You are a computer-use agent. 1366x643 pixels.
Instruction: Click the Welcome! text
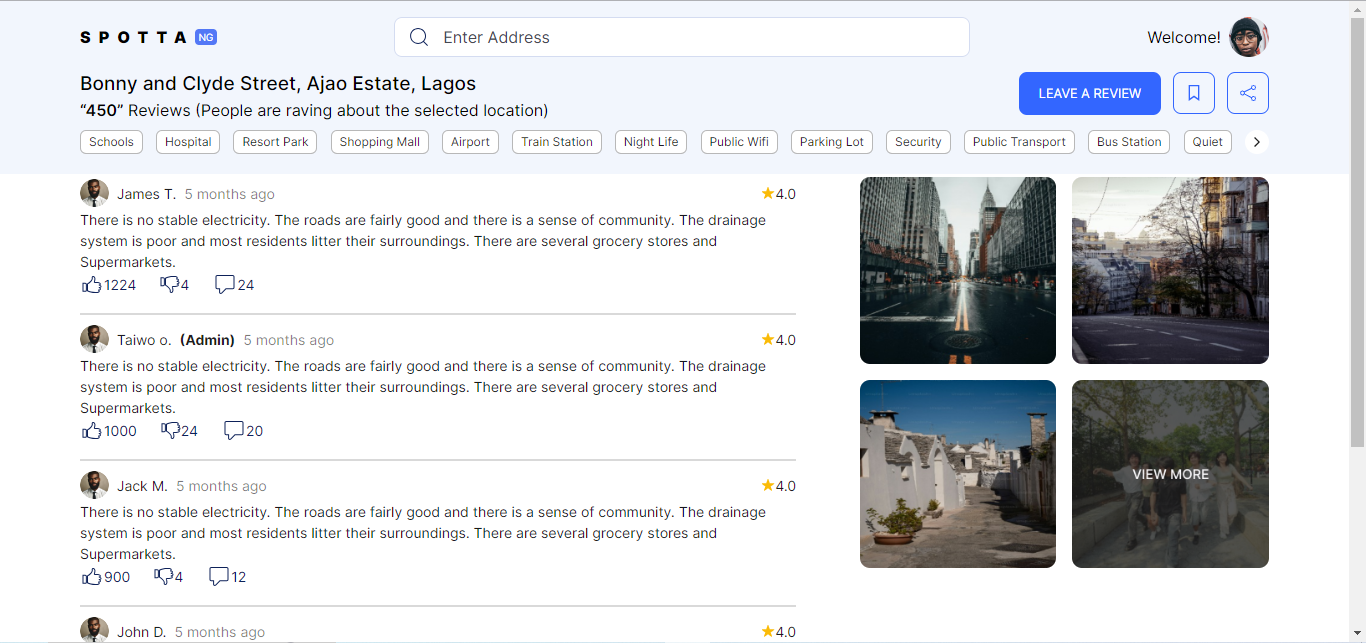1184,37
